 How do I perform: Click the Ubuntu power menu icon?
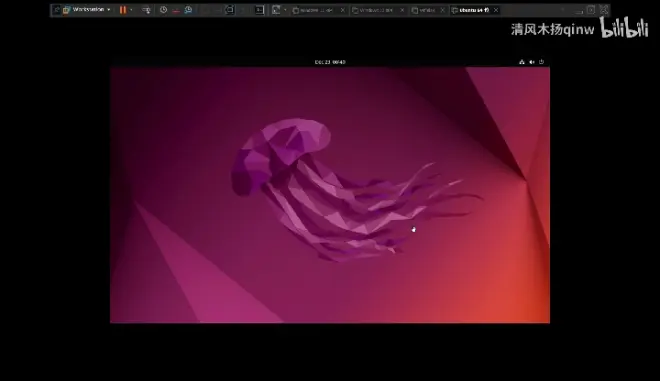pyautogui.click(x=541, y=62)
